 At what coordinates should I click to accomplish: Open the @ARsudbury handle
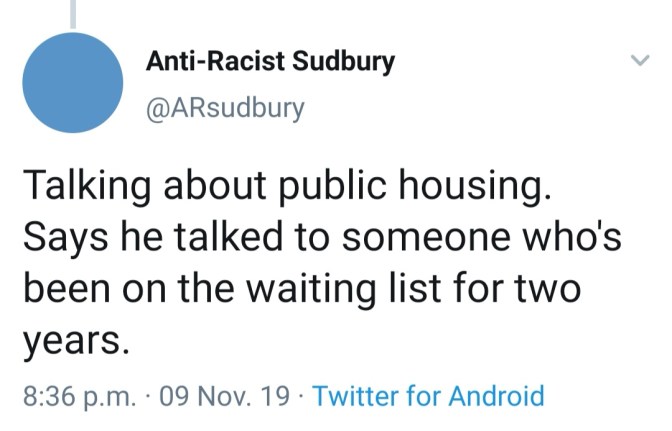click(225, 107)
